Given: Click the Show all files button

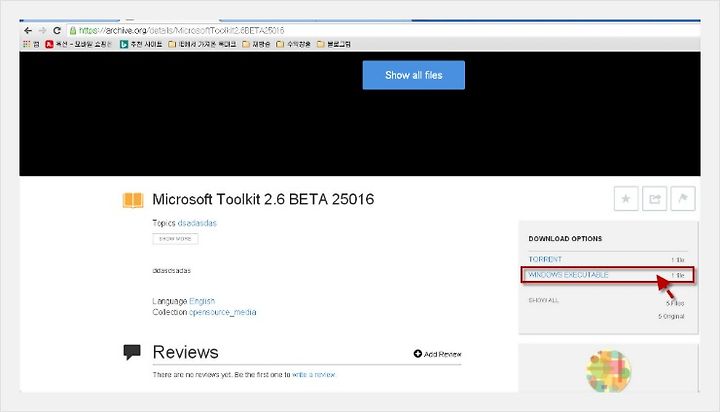Looking at the screenshot, I should 413,75.
